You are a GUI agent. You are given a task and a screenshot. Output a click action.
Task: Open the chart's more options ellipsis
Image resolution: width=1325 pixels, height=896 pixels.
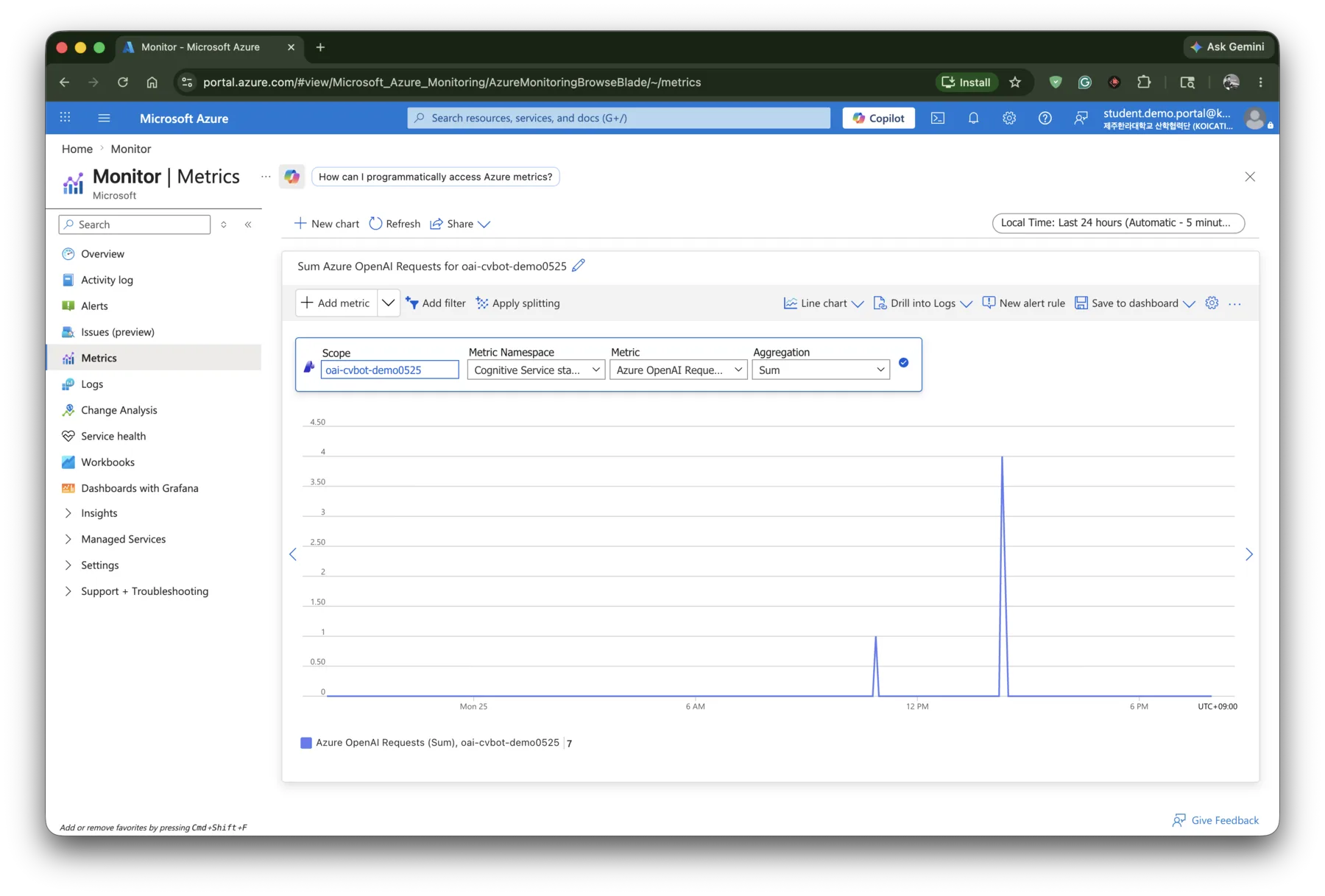coord(1235,303)
